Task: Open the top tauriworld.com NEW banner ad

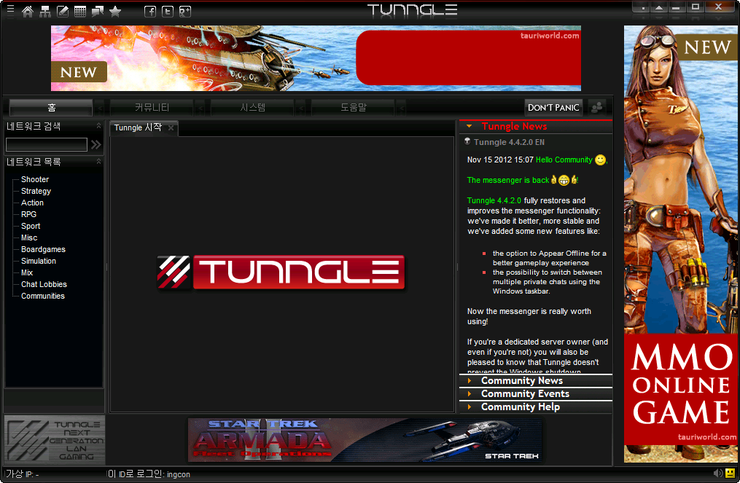Action: (316, 58)
